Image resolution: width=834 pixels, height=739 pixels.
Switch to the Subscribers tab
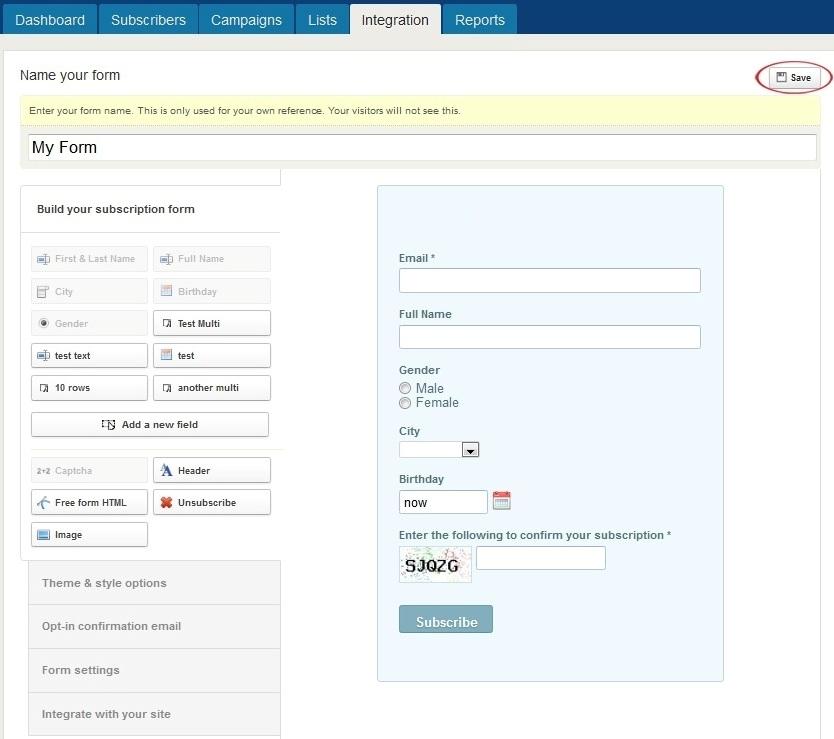[x=148, y=20]
